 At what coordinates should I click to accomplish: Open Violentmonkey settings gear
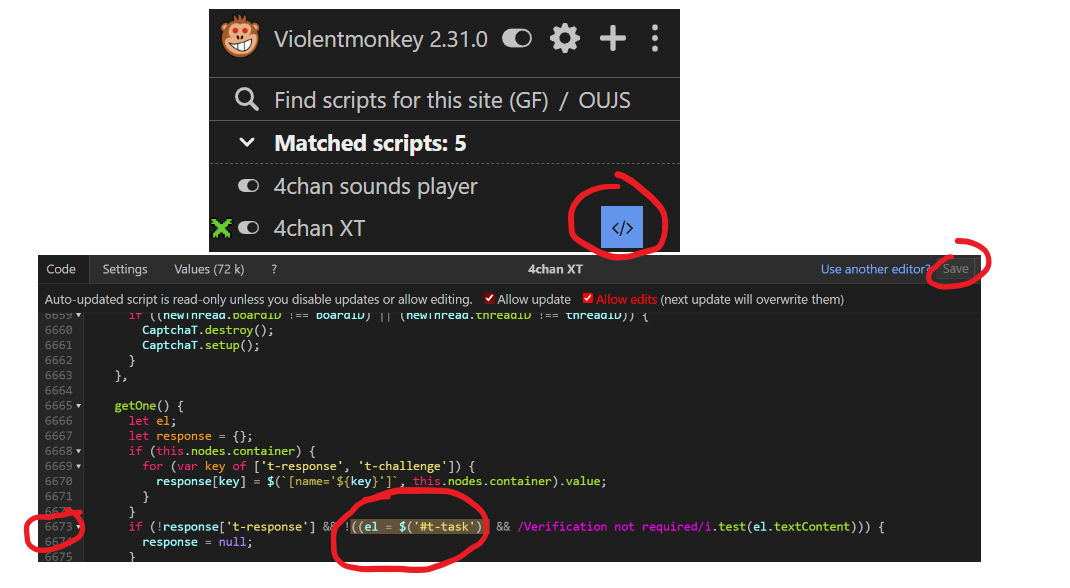565,38
